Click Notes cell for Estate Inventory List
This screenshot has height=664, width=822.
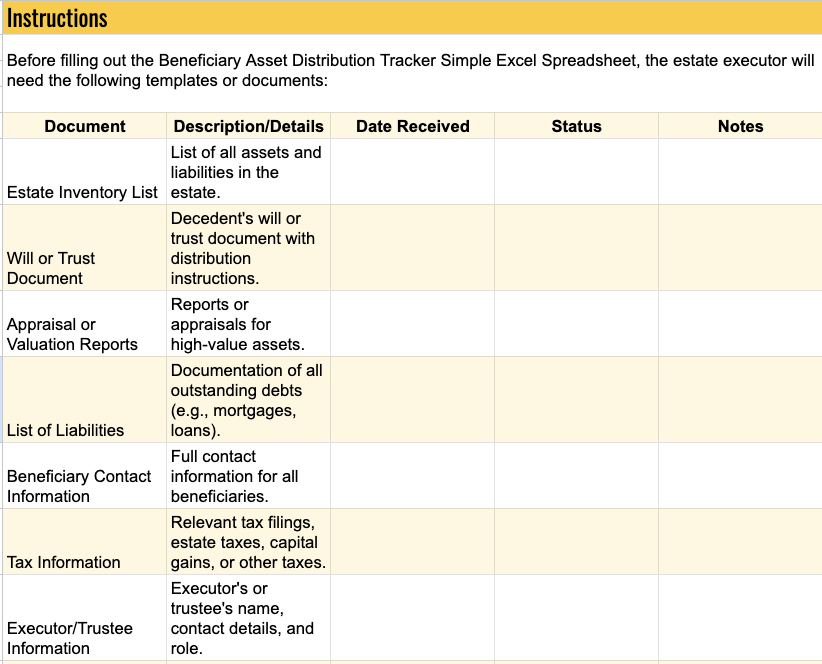point(740,172)
